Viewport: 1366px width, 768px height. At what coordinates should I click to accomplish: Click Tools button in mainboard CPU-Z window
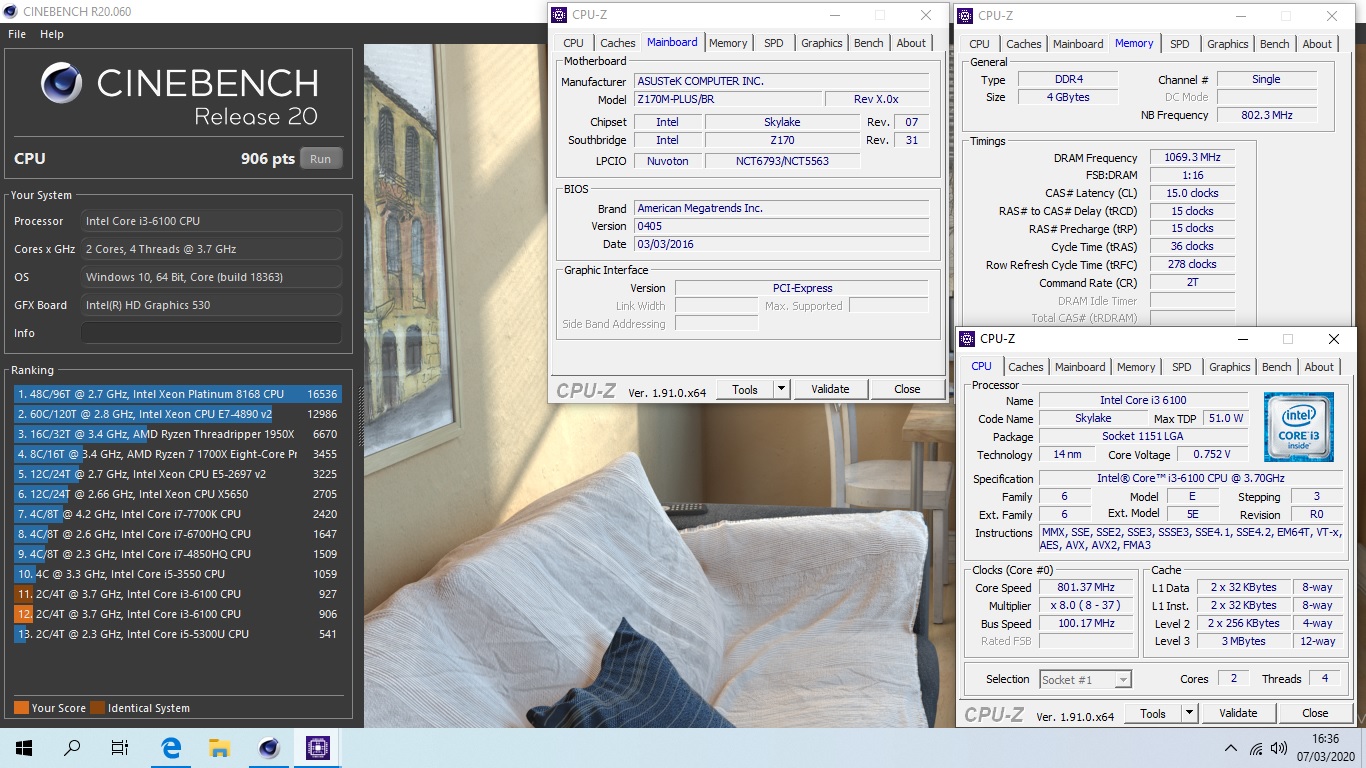(745, 389)
